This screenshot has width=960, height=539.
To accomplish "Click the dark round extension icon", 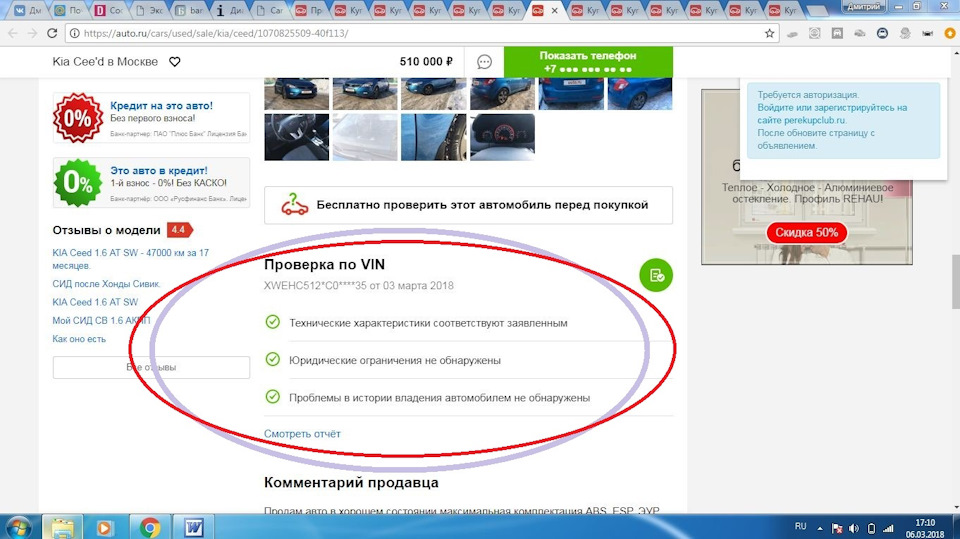I will point(882,33).
